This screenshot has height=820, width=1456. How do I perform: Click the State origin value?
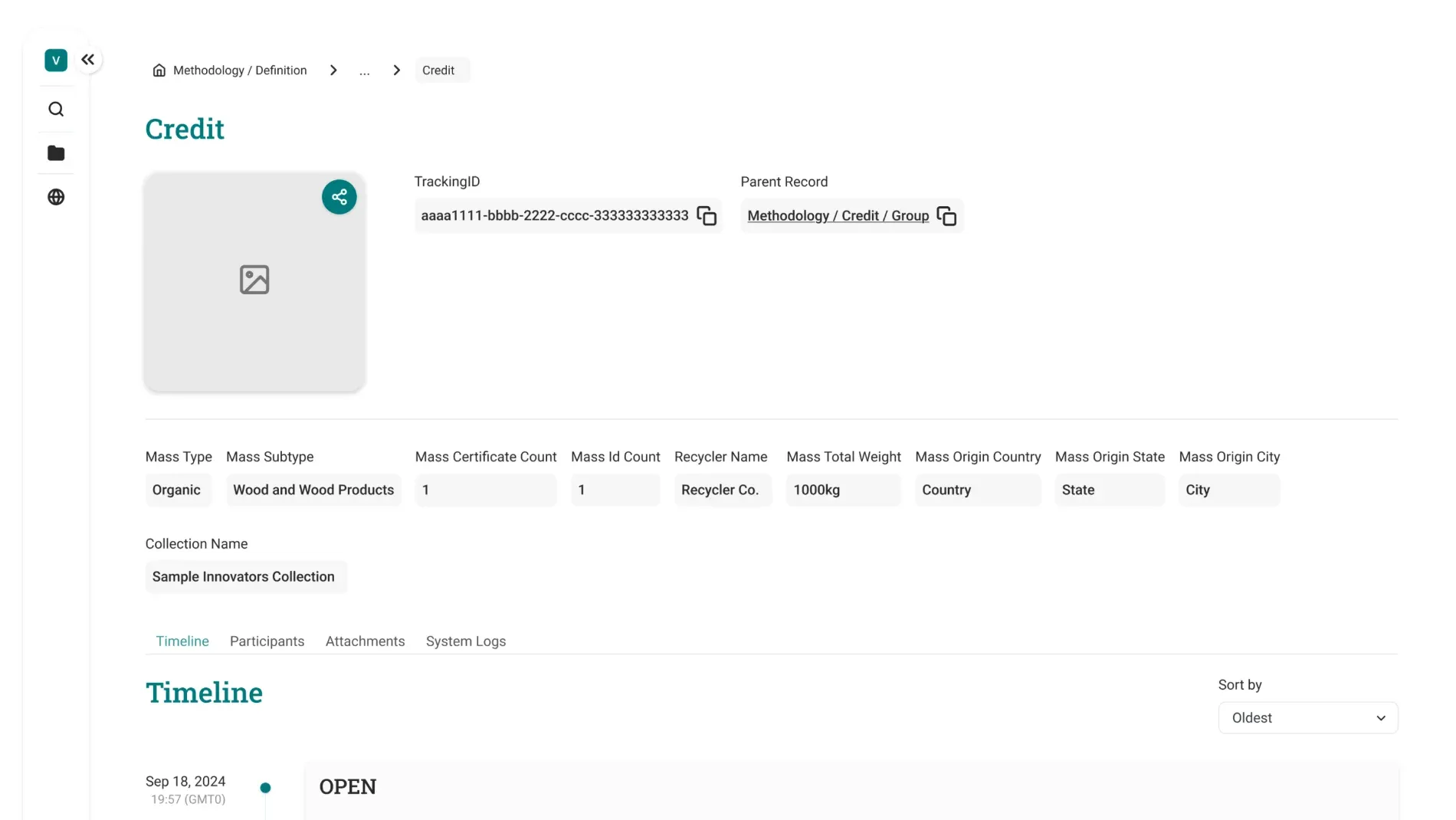[x=1110, y=490]
